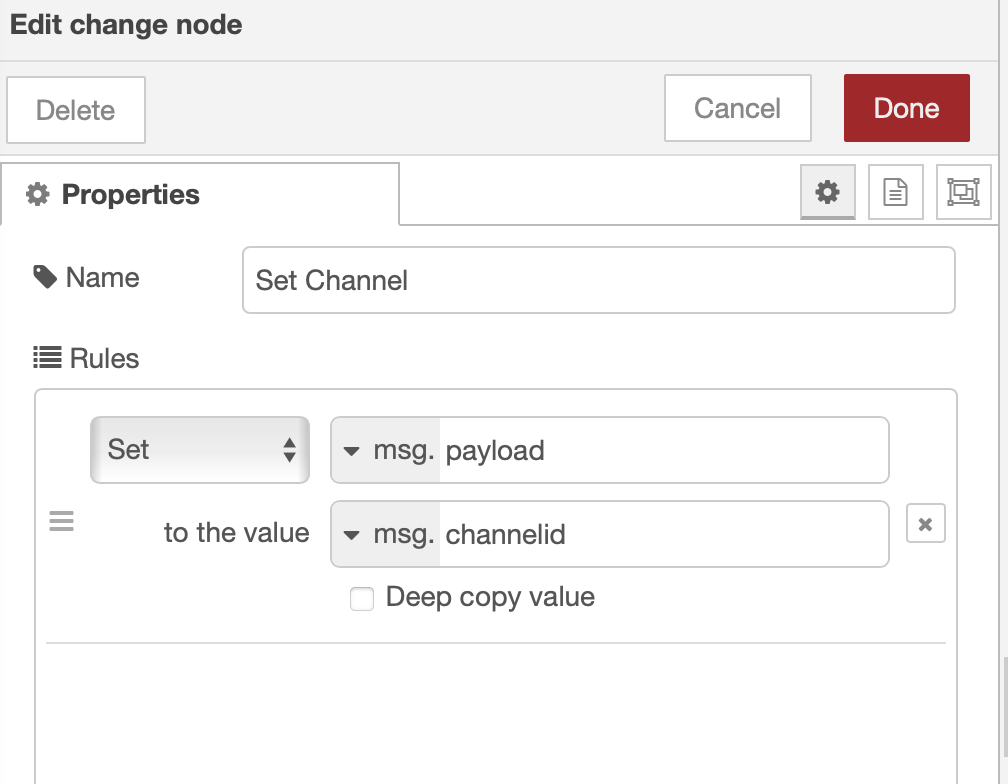Remove the rule with the x button
The width and height of the screenshot is (1008, 784).
[925, 523]
